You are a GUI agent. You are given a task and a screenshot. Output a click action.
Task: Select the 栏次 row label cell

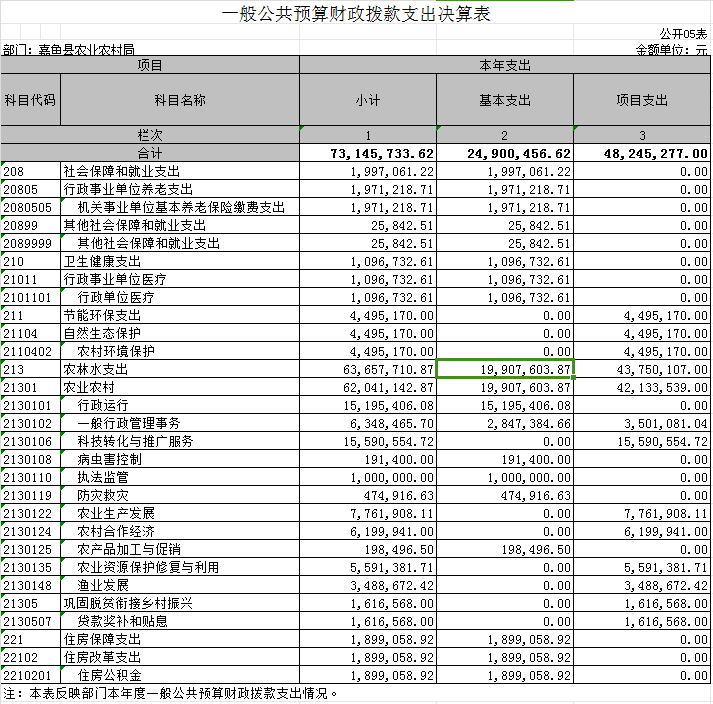click(x=150, y=135)
